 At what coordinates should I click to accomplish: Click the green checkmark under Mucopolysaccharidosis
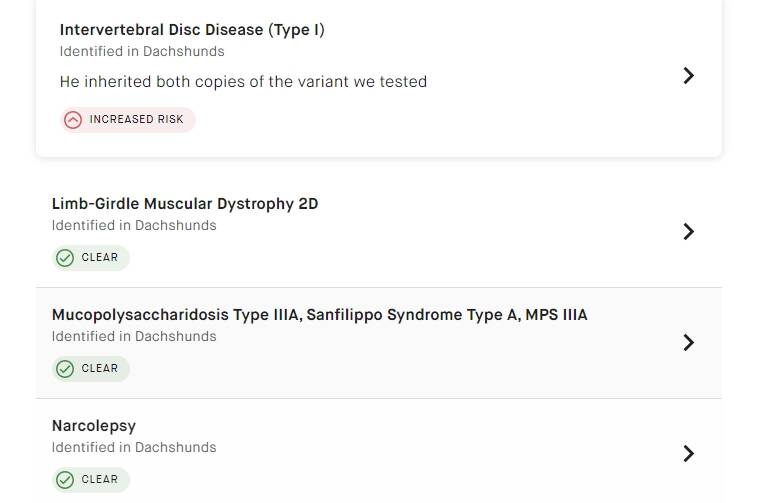(x=65, y=369)
